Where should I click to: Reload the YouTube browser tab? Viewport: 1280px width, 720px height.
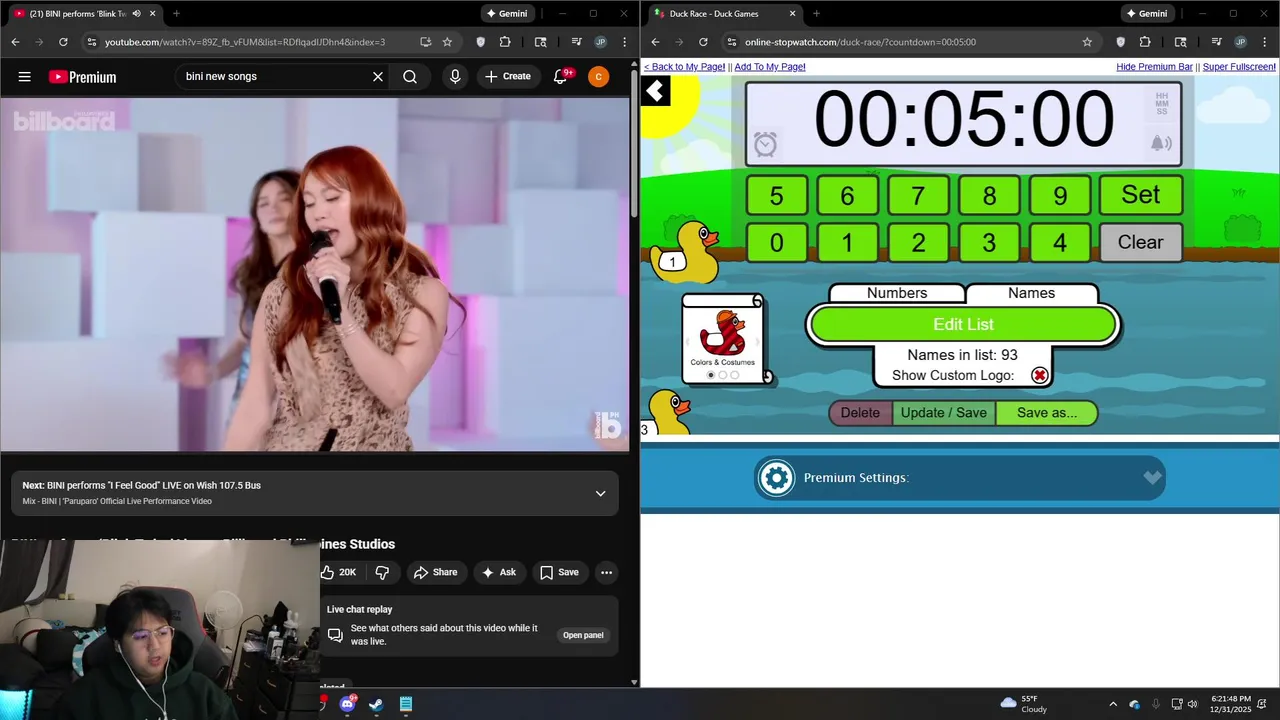tap(63, 42)
